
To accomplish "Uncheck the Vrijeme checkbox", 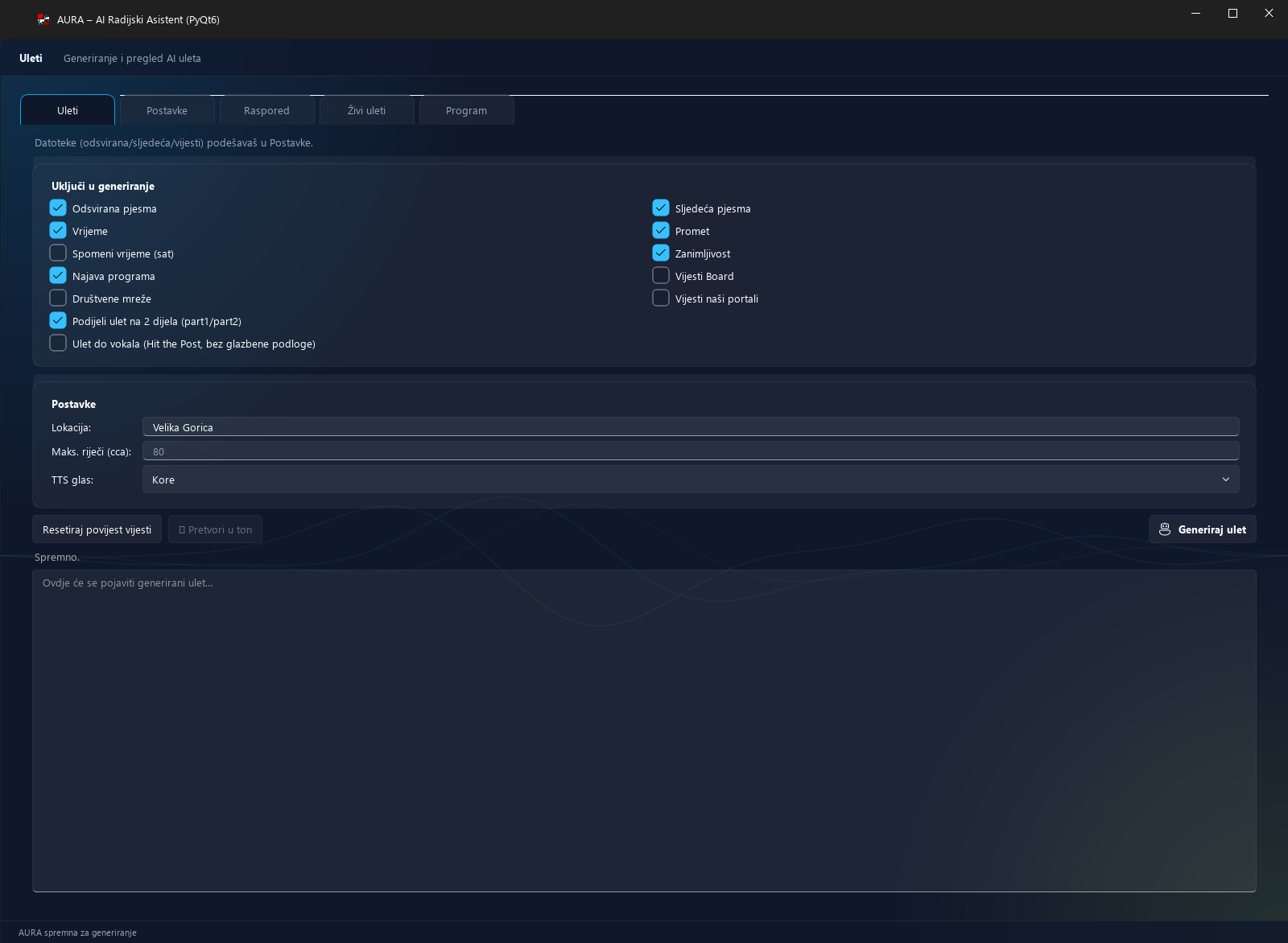I will click(58, 230).
